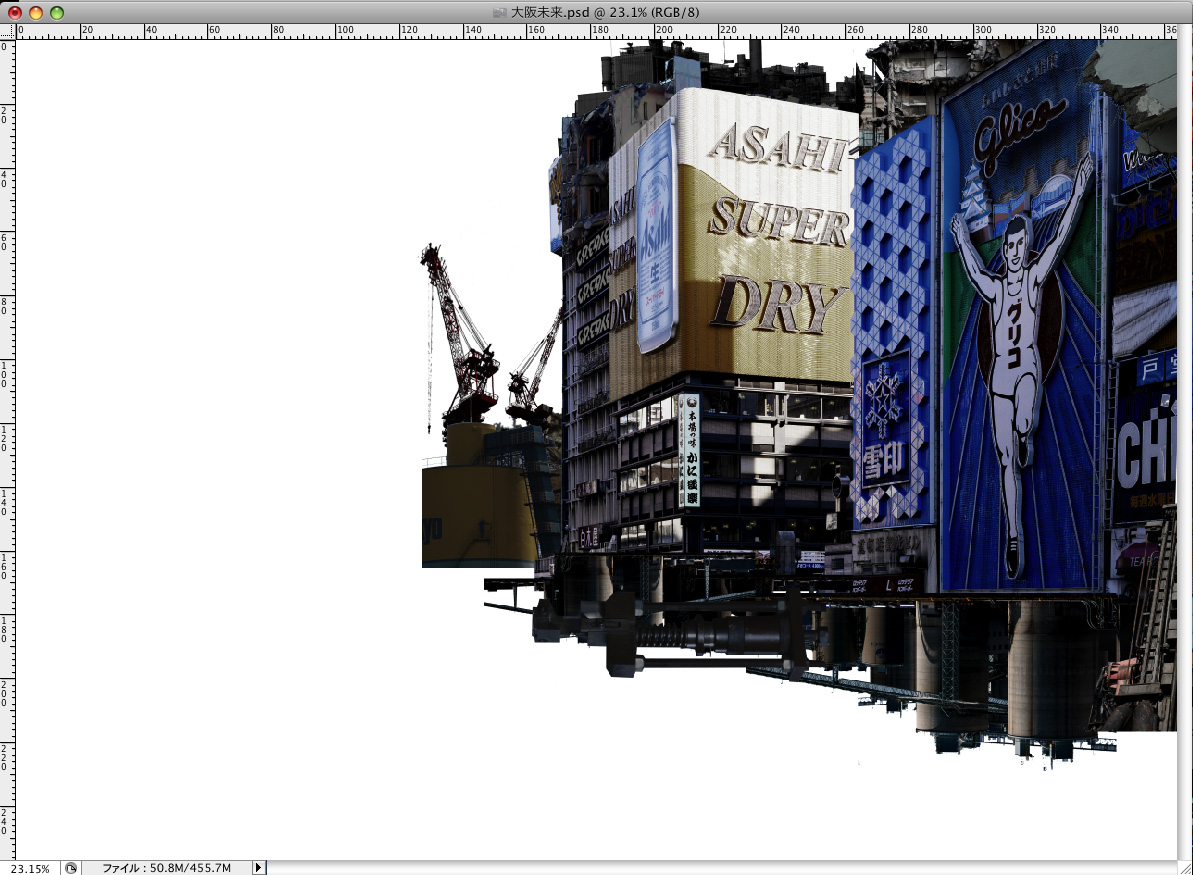The image size is (1193, 875).
Task: Click the window title 大阪未来.psd @ 23.1% (RGB/8)
Action: pyautogui.click(x=604, y=12)
